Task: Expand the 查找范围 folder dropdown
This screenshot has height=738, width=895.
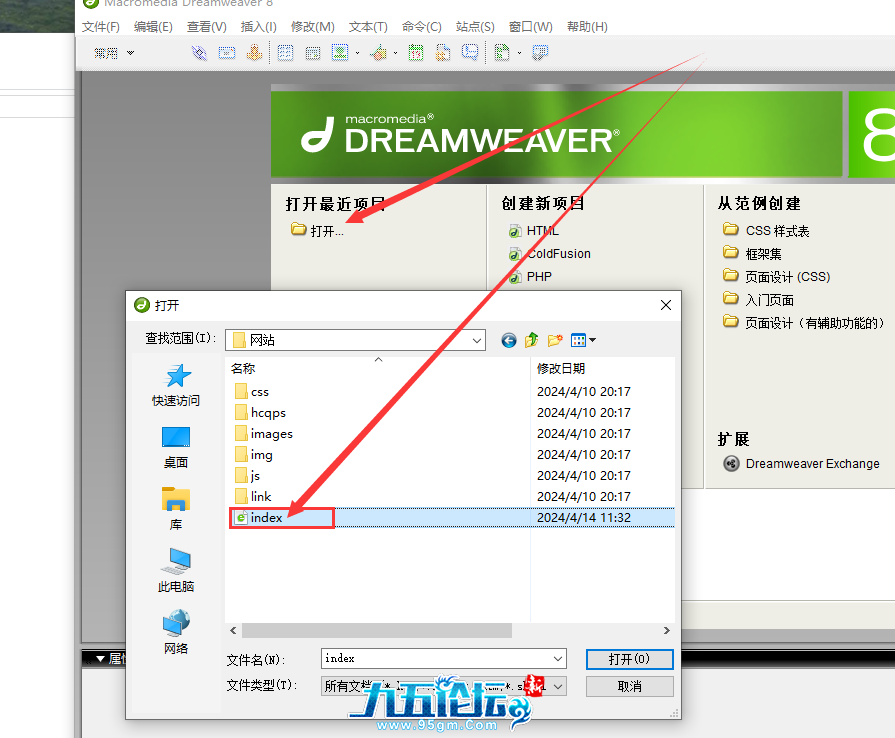Action: pos(476,340)
